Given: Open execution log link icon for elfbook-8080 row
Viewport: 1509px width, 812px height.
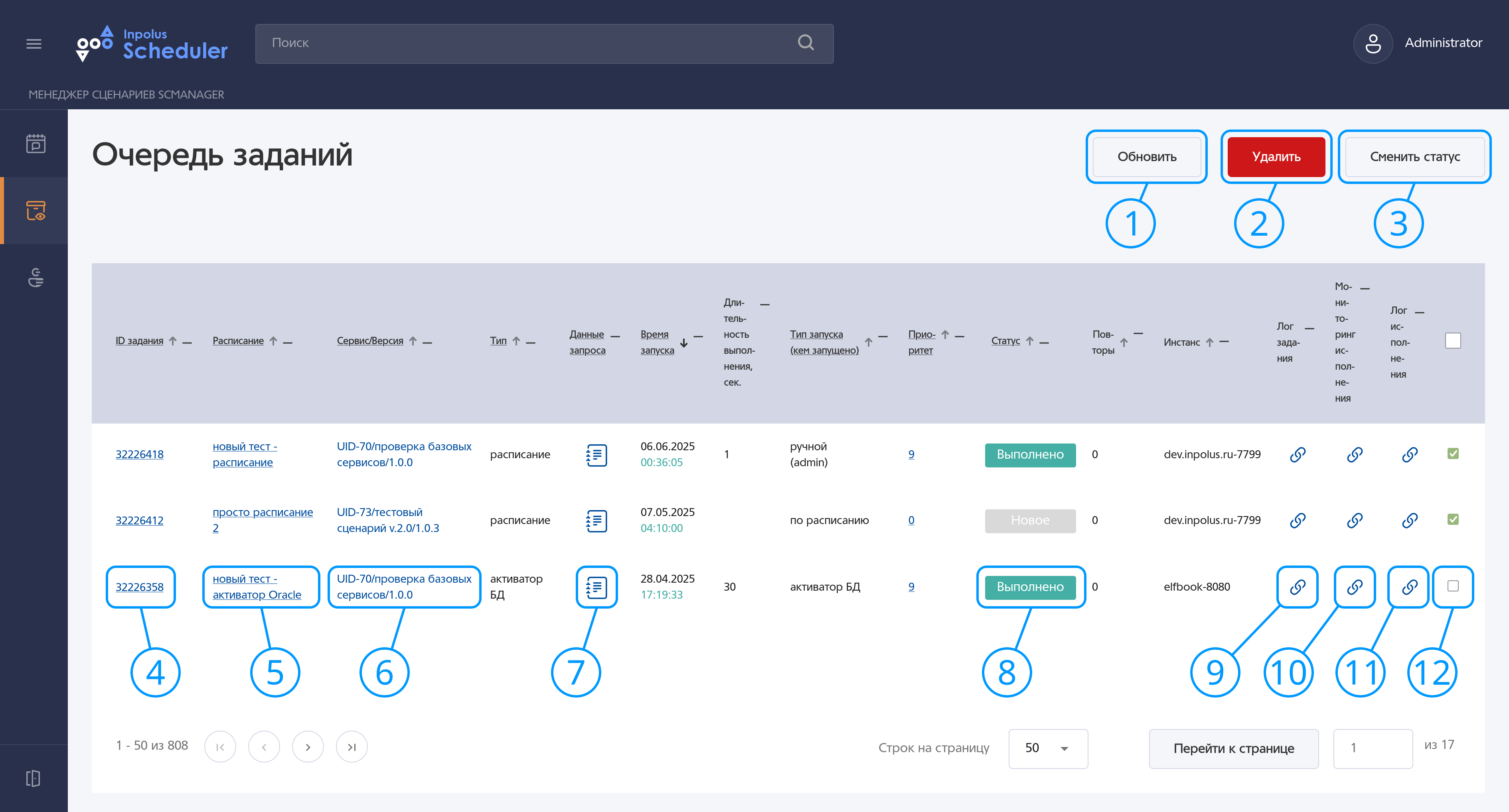Looking at the screenshot, I should click(1409, 587).
